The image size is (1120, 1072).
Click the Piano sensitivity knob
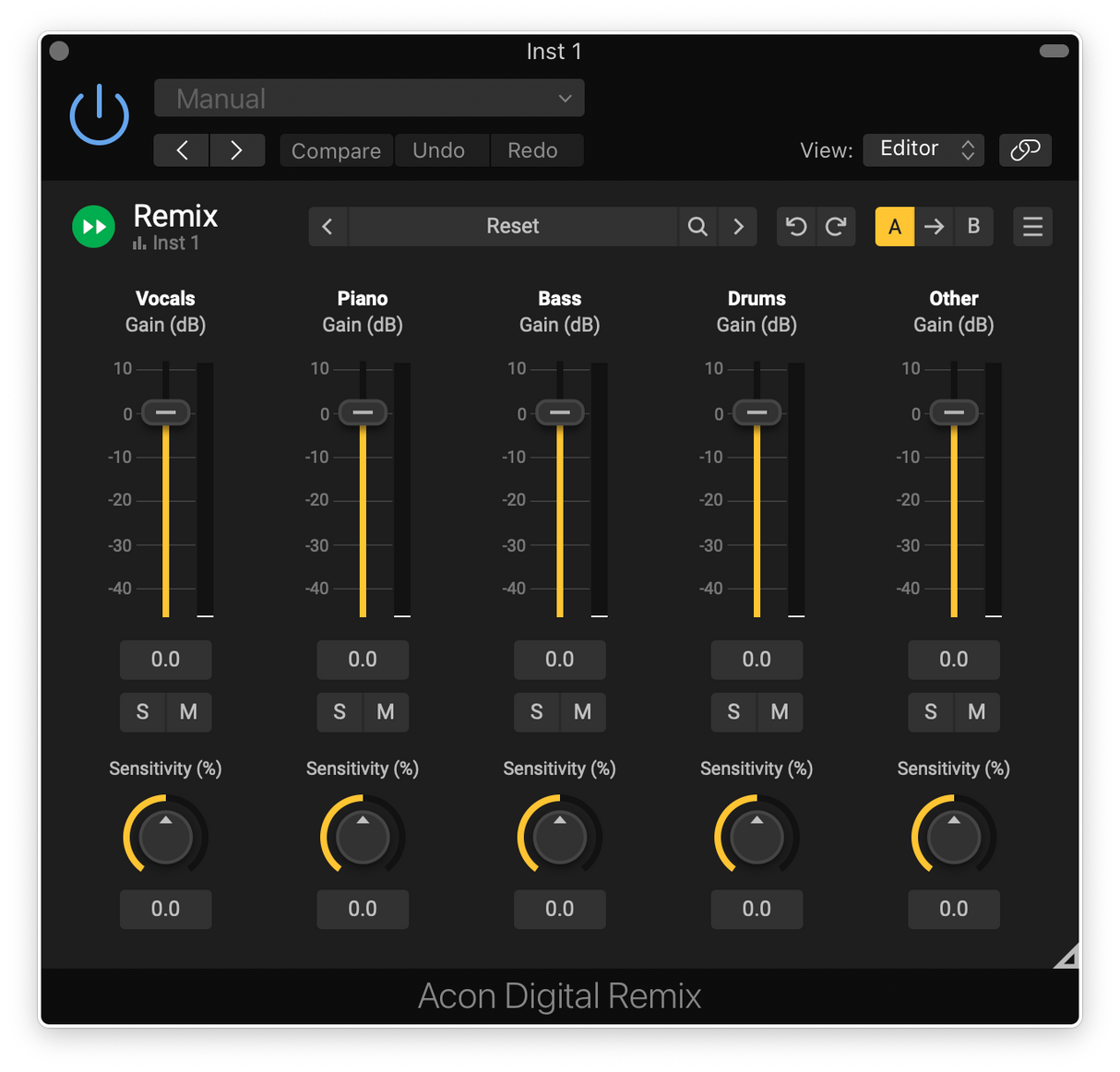[363, 837]
